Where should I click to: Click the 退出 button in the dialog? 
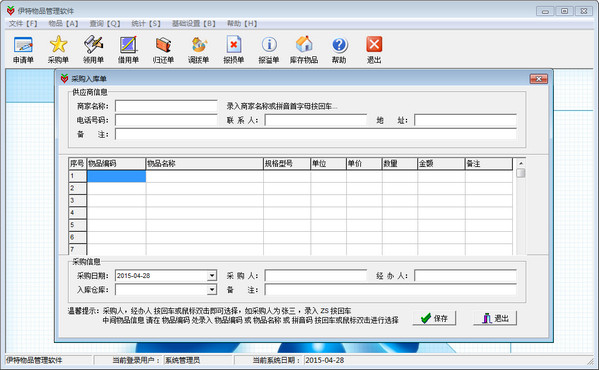pyautogui.click(x=495, y=318)
